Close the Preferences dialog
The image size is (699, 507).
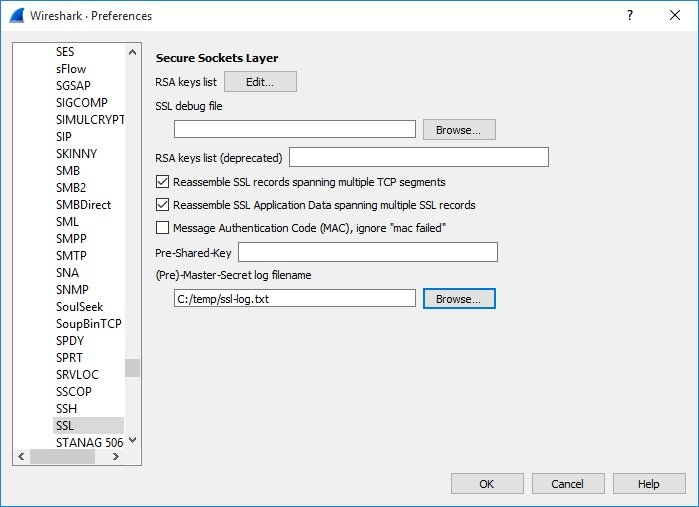pyautogui.click(x=674, y=16)
